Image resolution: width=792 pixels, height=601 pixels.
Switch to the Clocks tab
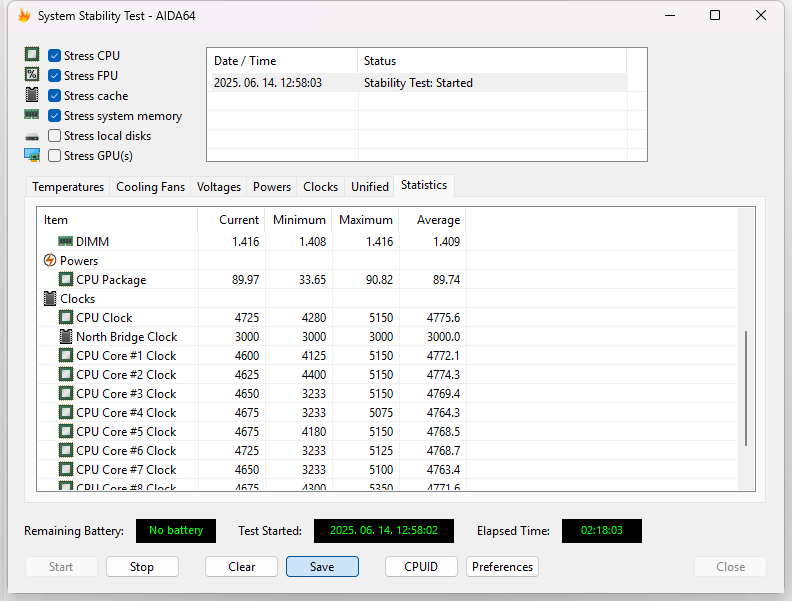point(320,187)
